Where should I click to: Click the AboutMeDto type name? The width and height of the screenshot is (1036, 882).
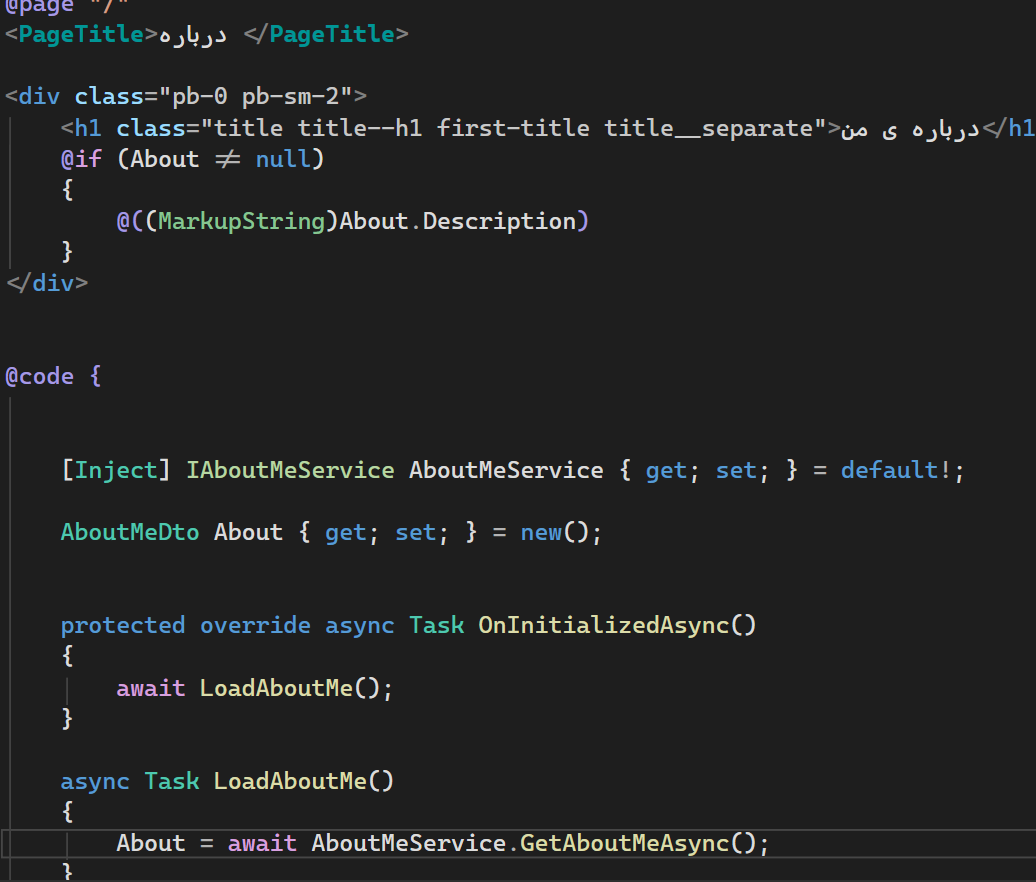(x=130, y=532)
